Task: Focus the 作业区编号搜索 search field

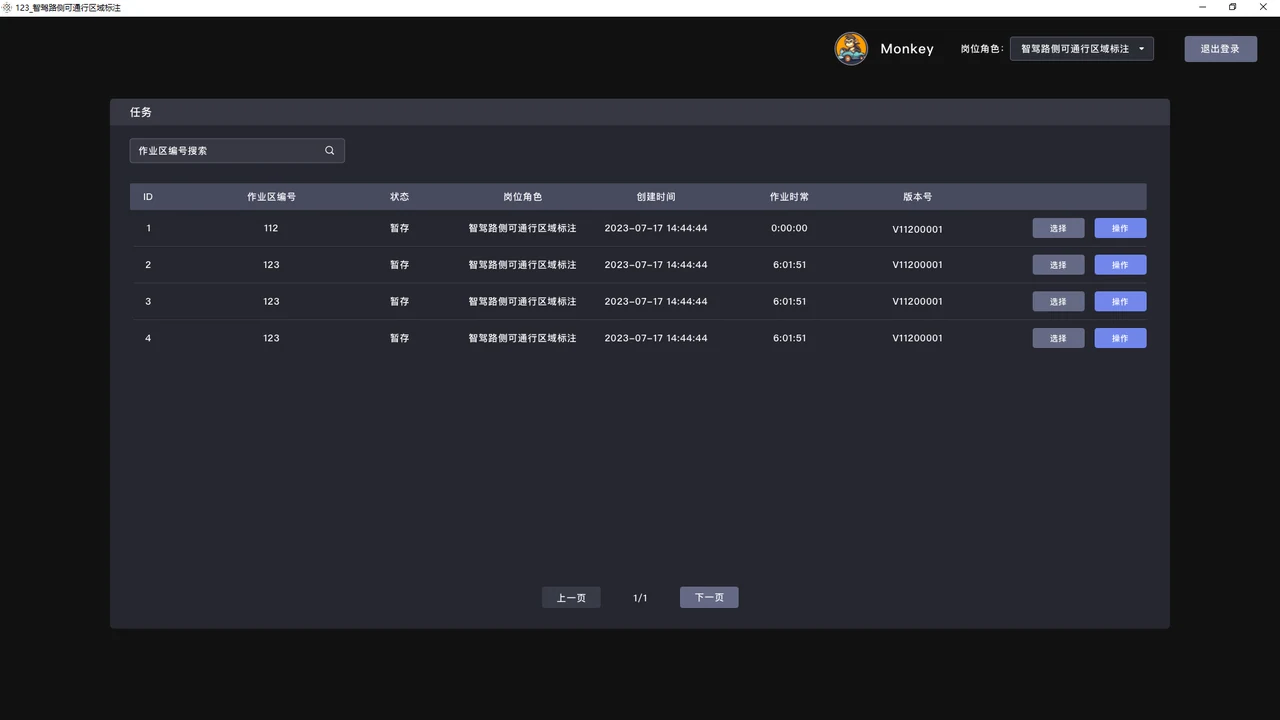Action: 237,151
